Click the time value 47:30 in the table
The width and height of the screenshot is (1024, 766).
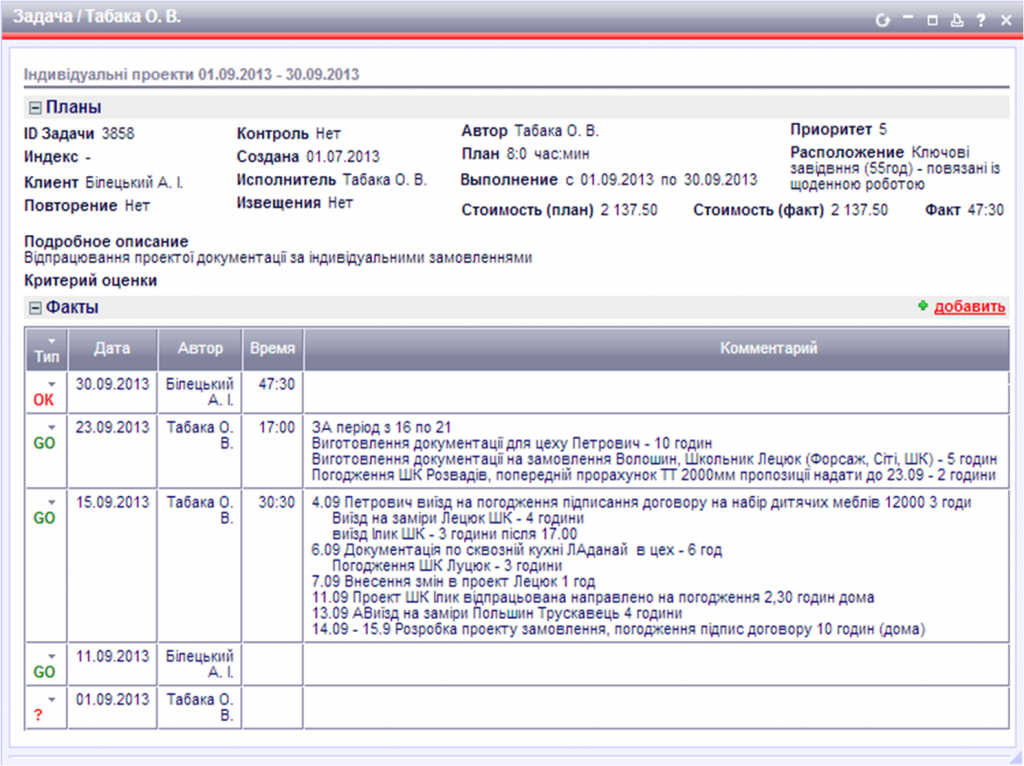click(x=277, y=384)
